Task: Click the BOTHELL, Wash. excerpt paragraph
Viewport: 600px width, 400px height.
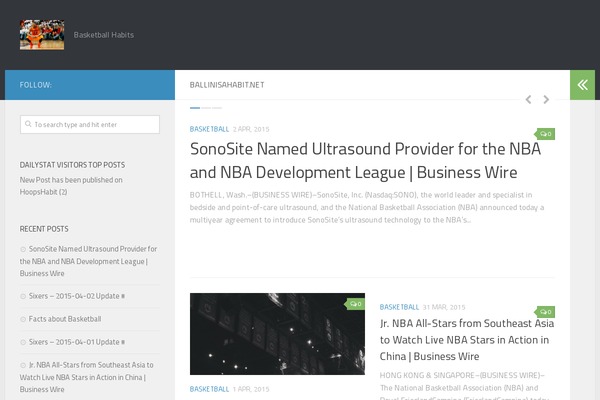Action: click(x=367, y=207)
